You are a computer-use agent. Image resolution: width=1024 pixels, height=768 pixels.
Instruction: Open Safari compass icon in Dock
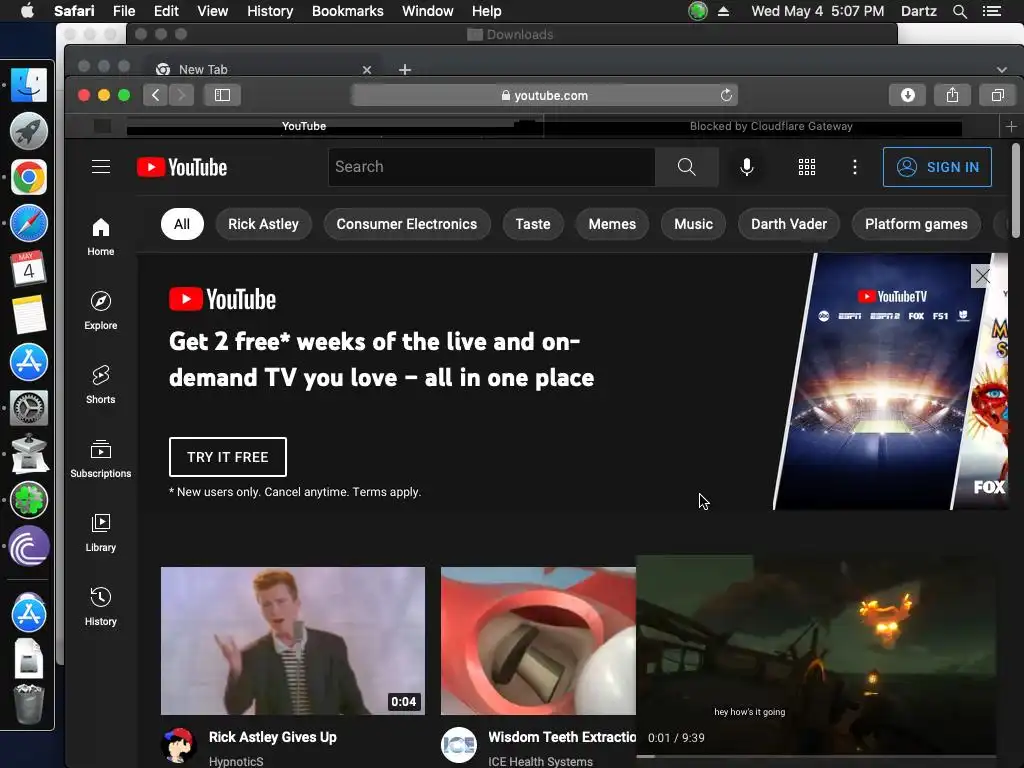point(29,223)
